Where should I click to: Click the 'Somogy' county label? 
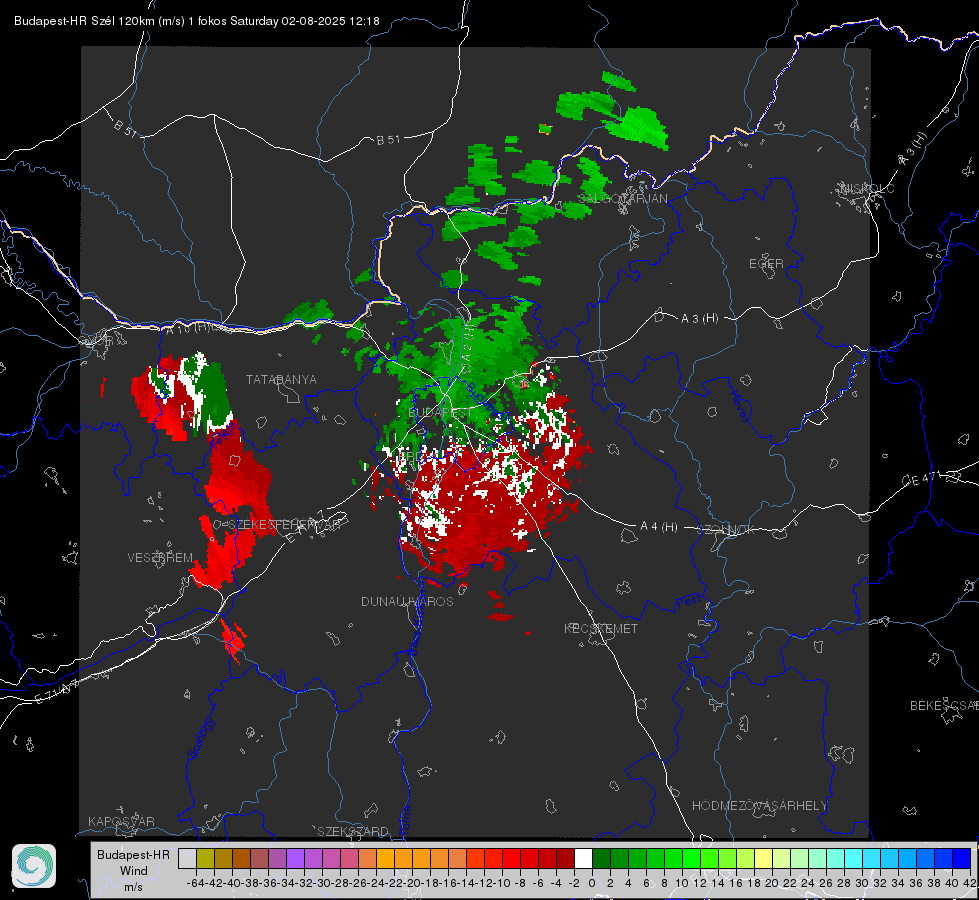pos(201,738)
